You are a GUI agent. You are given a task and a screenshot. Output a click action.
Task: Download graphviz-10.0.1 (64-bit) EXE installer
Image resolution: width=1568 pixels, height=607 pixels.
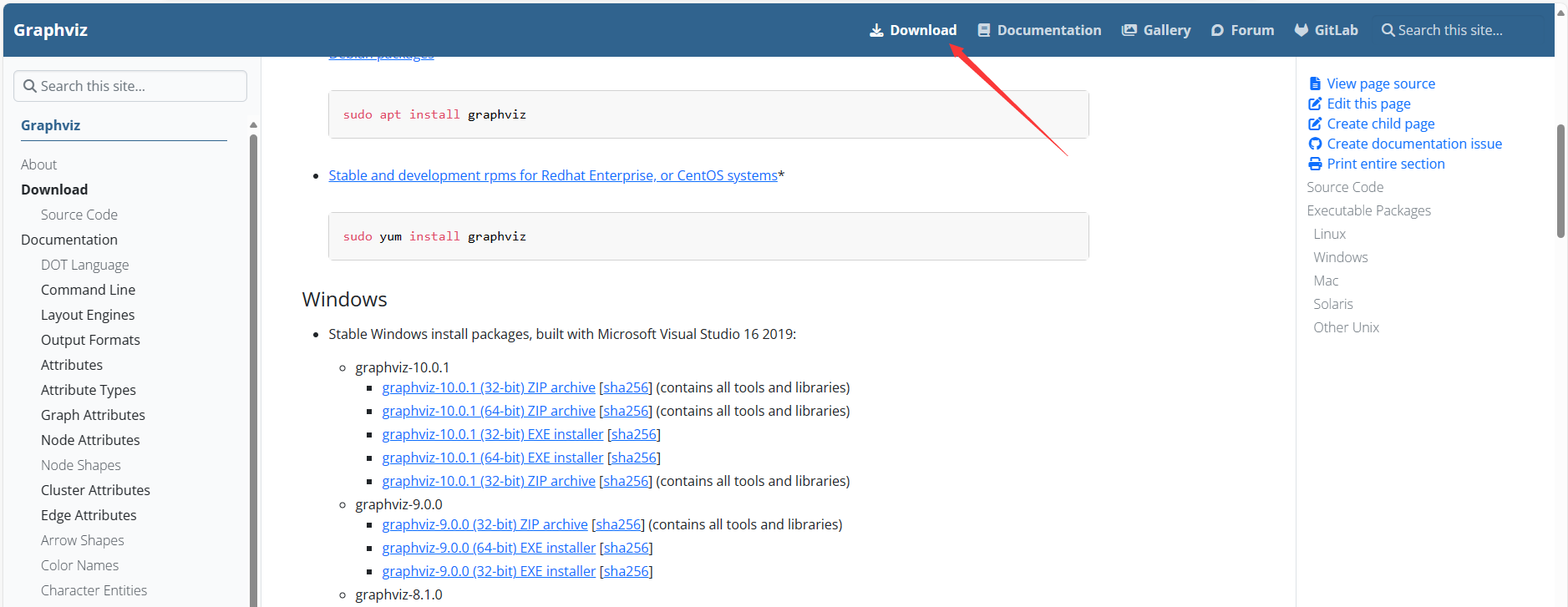[x=493, y=458]
